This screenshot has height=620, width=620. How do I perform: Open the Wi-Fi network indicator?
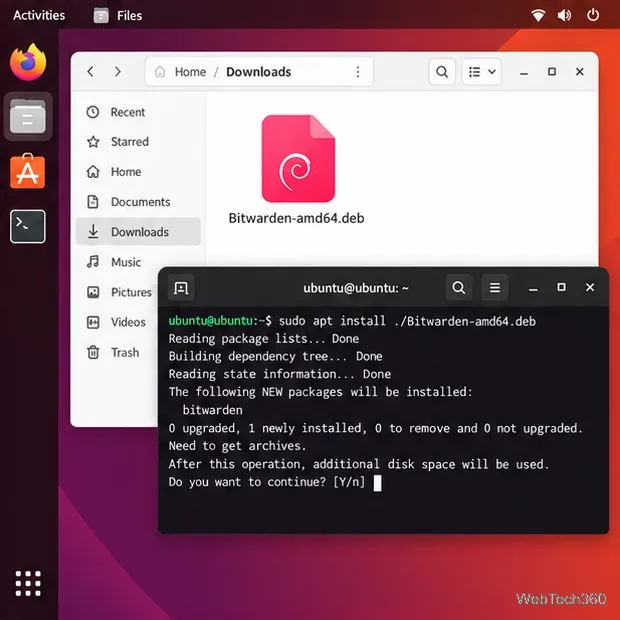tap(538, 15)
